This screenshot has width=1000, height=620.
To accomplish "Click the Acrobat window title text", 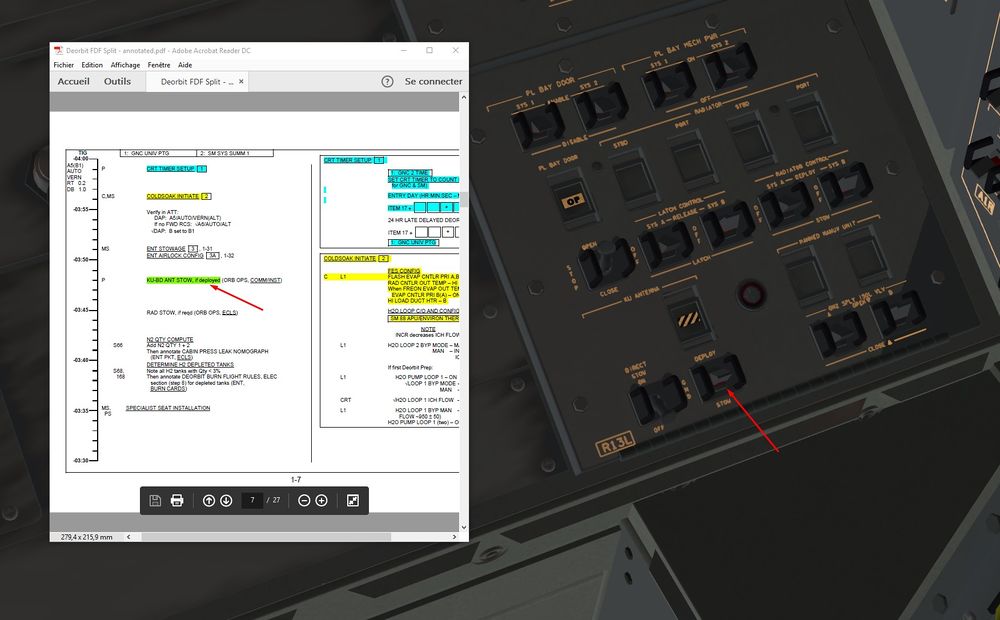I will (158, 50).
